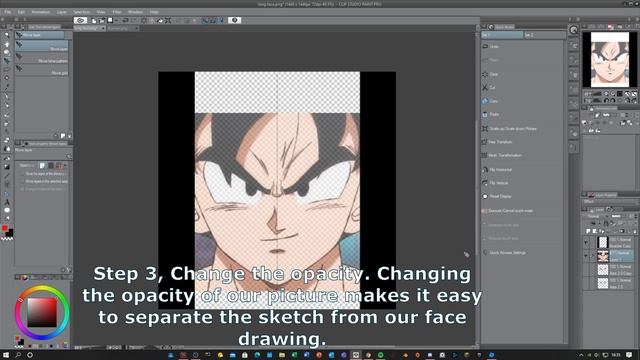Viewport: 640px width, 360px height.
Task: Switch to Set 2 tab in Quick Access
Action: [544, 35]
